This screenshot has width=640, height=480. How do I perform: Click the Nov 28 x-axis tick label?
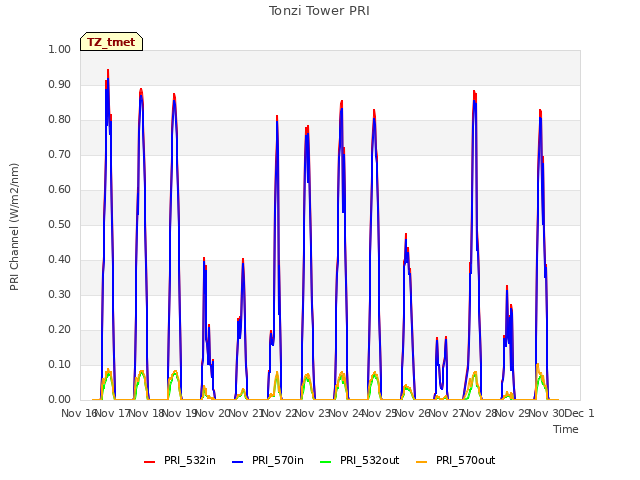[480, 413]
